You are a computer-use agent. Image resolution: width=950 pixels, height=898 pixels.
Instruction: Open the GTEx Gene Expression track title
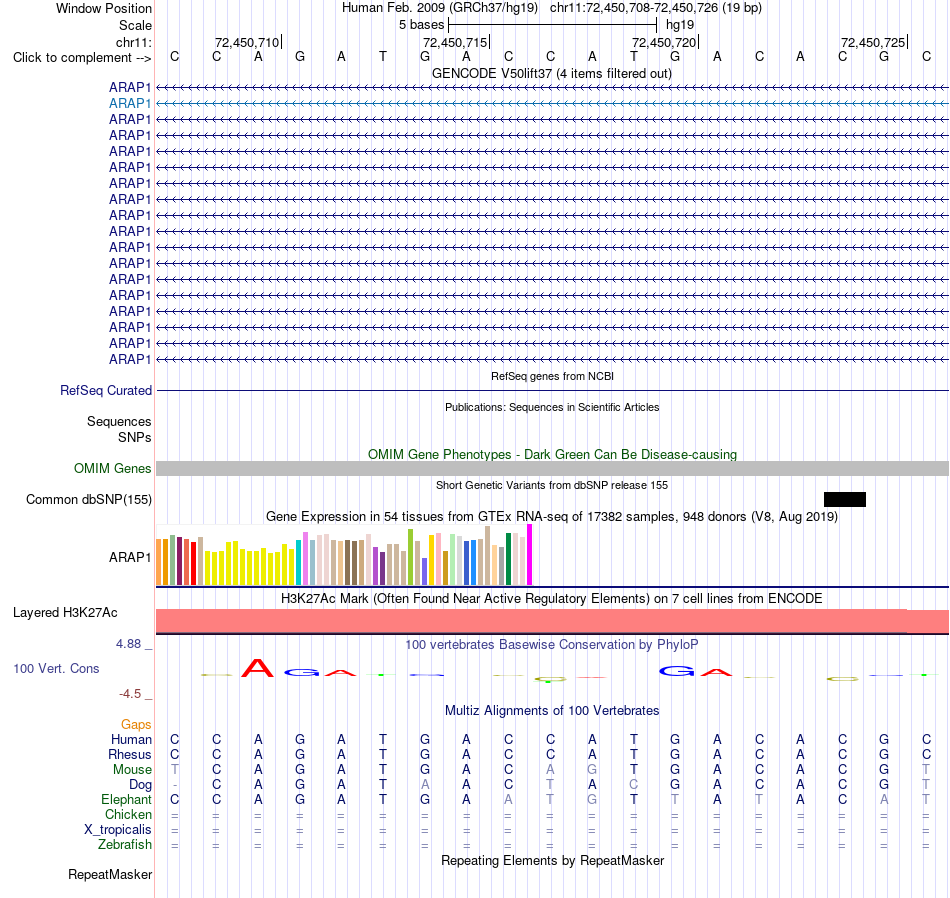point(552,516)
